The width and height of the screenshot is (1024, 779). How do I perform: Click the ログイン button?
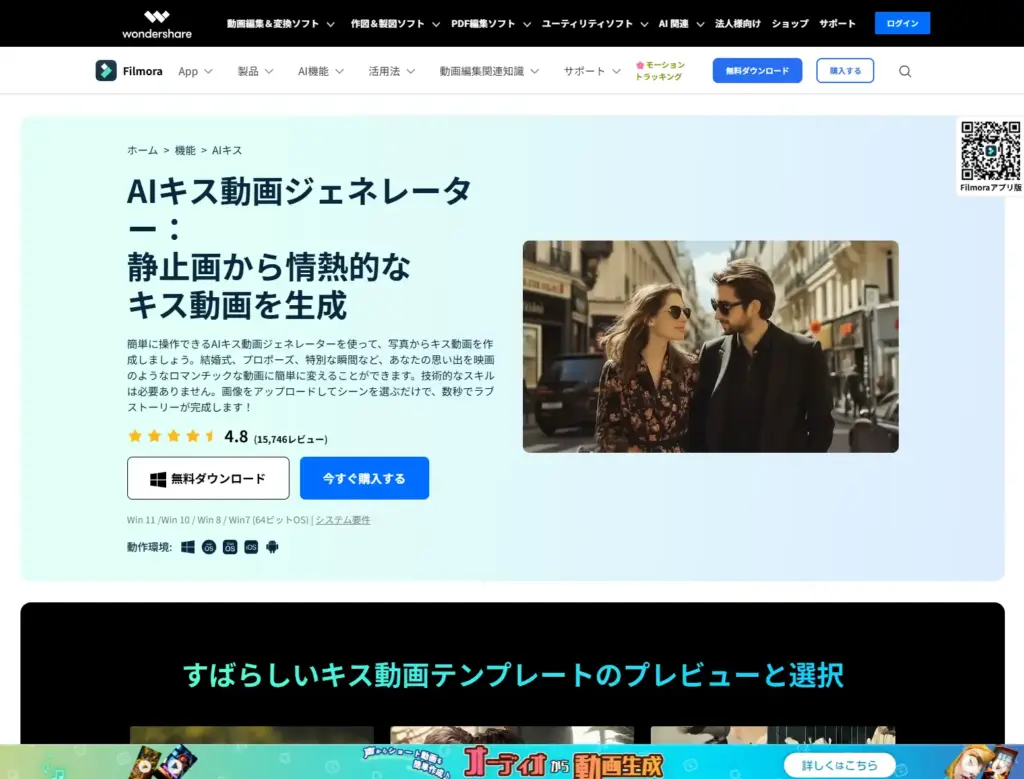tap(902, 23)
